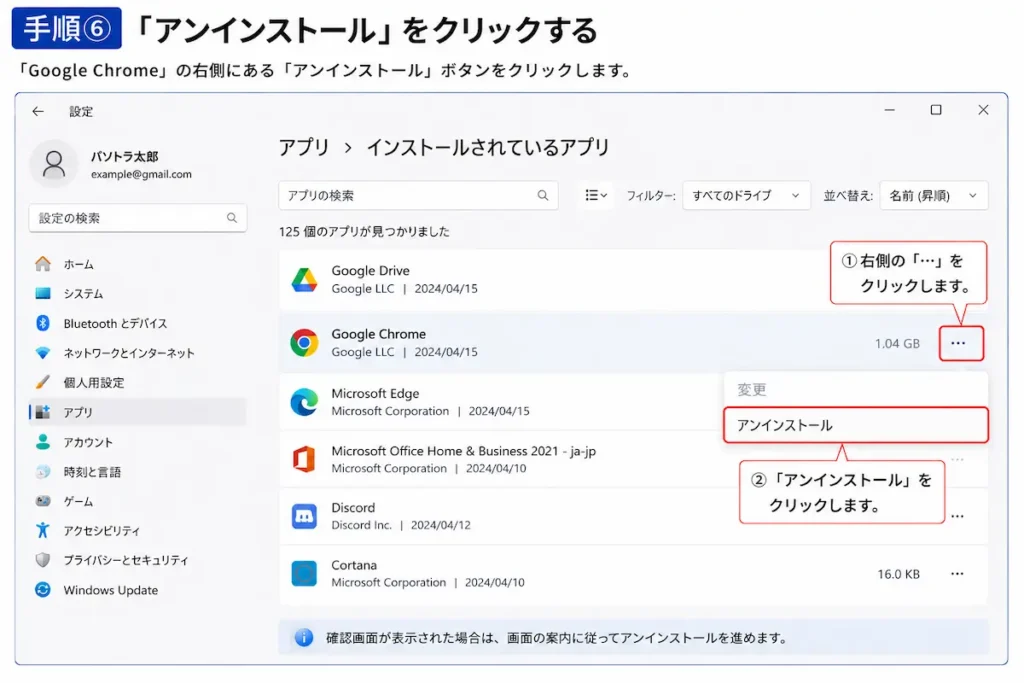The height and width of the screenshot is (683, 1024).
Task: Click the magnifier in 設定の検索 box
Action: [x=232, y=217]
